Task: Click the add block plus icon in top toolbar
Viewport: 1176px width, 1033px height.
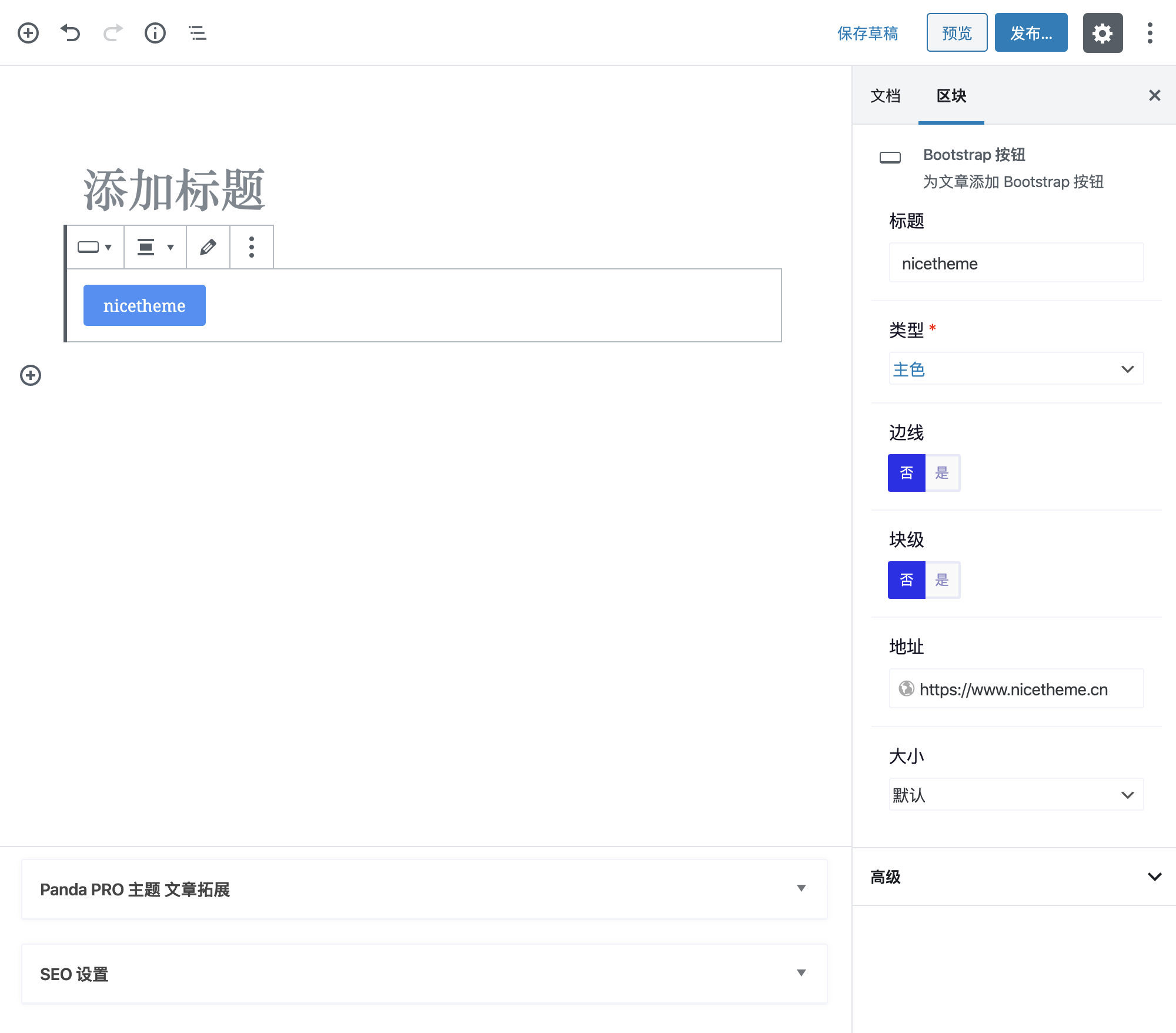Action: tap(28, 33)
